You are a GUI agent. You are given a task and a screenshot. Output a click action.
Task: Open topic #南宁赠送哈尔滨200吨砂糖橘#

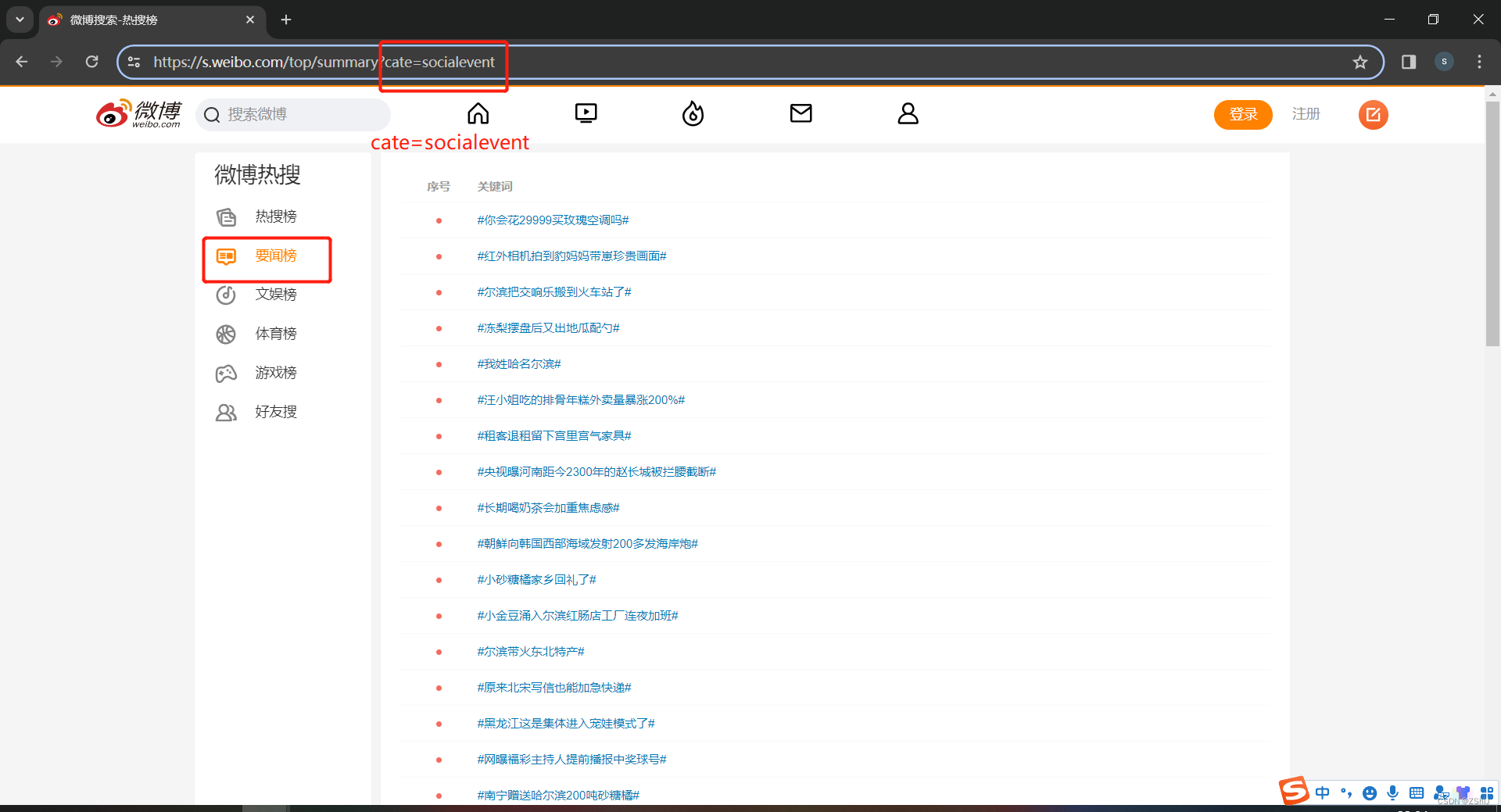pos(558,796)
